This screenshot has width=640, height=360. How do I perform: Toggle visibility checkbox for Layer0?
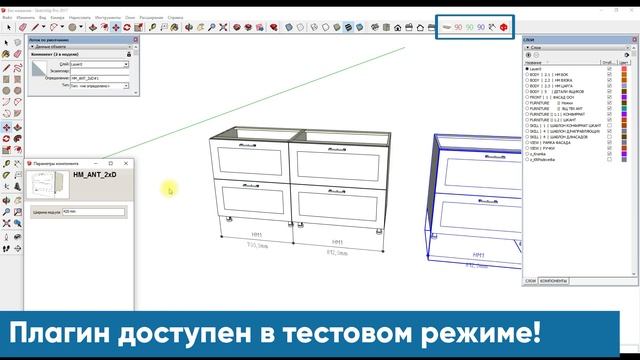[609, 69]
